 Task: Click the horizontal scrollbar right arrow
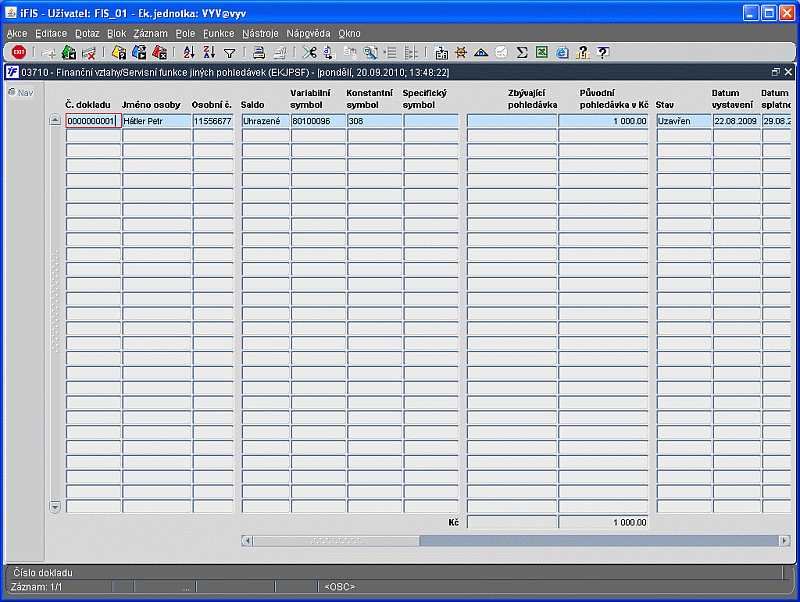point(785,540)
